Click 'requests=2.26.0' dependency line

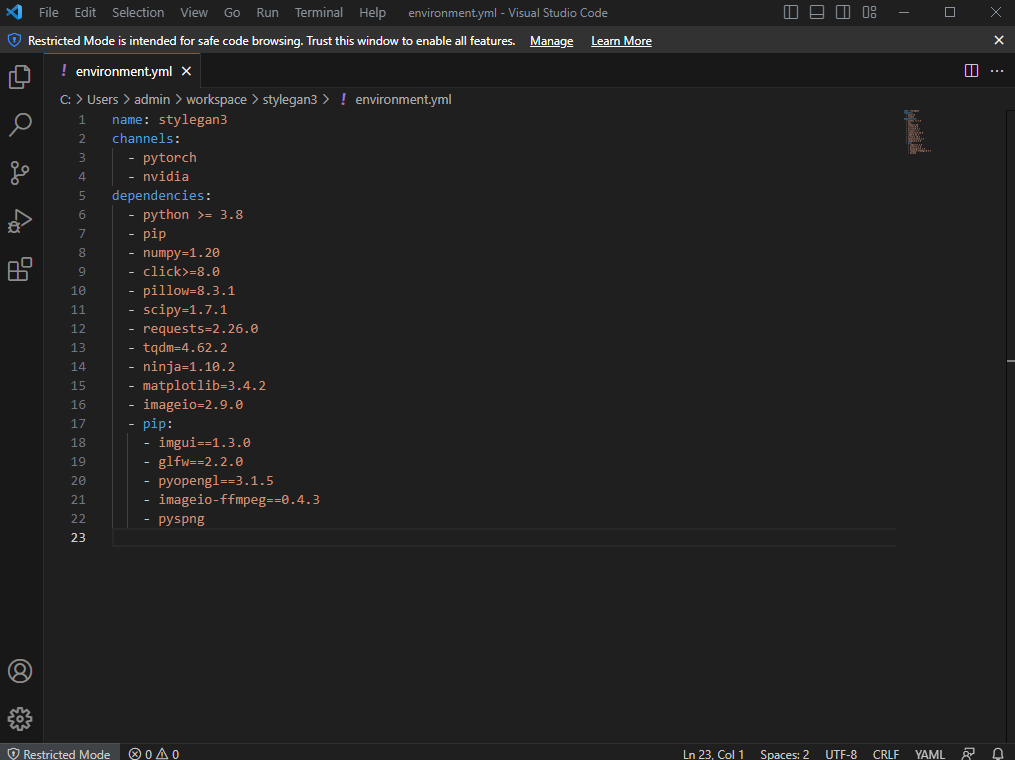pyautogui.click(x=201, y=329)
